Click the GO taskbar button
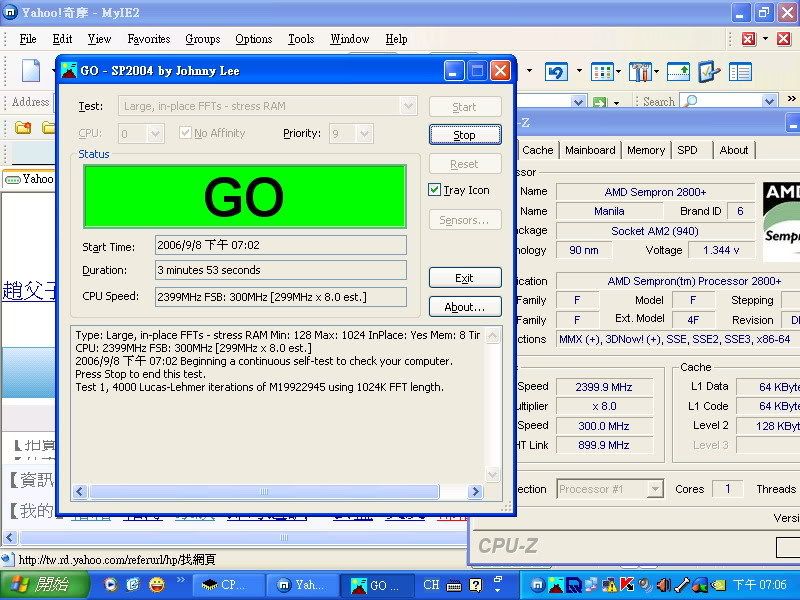This screenshot has width=800, height=600. click(378, 585)
